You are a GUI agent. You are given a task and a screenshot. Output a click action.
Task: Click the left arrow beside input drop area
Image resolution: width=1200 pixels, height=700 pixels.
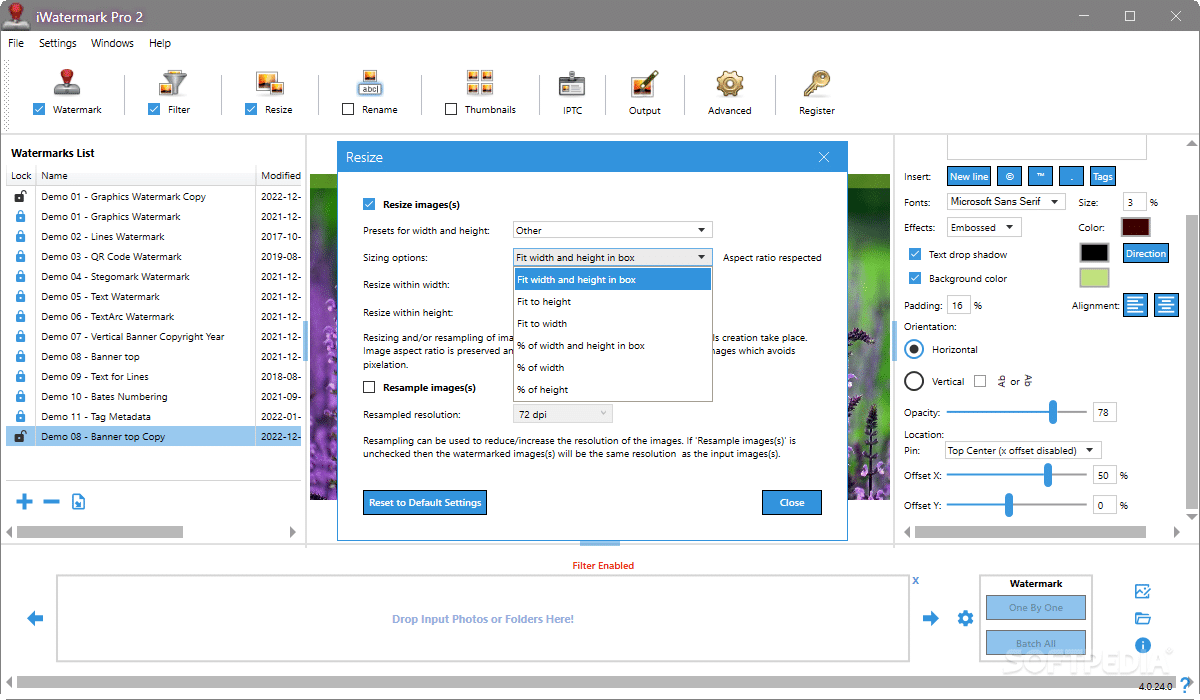coord(35,619)
